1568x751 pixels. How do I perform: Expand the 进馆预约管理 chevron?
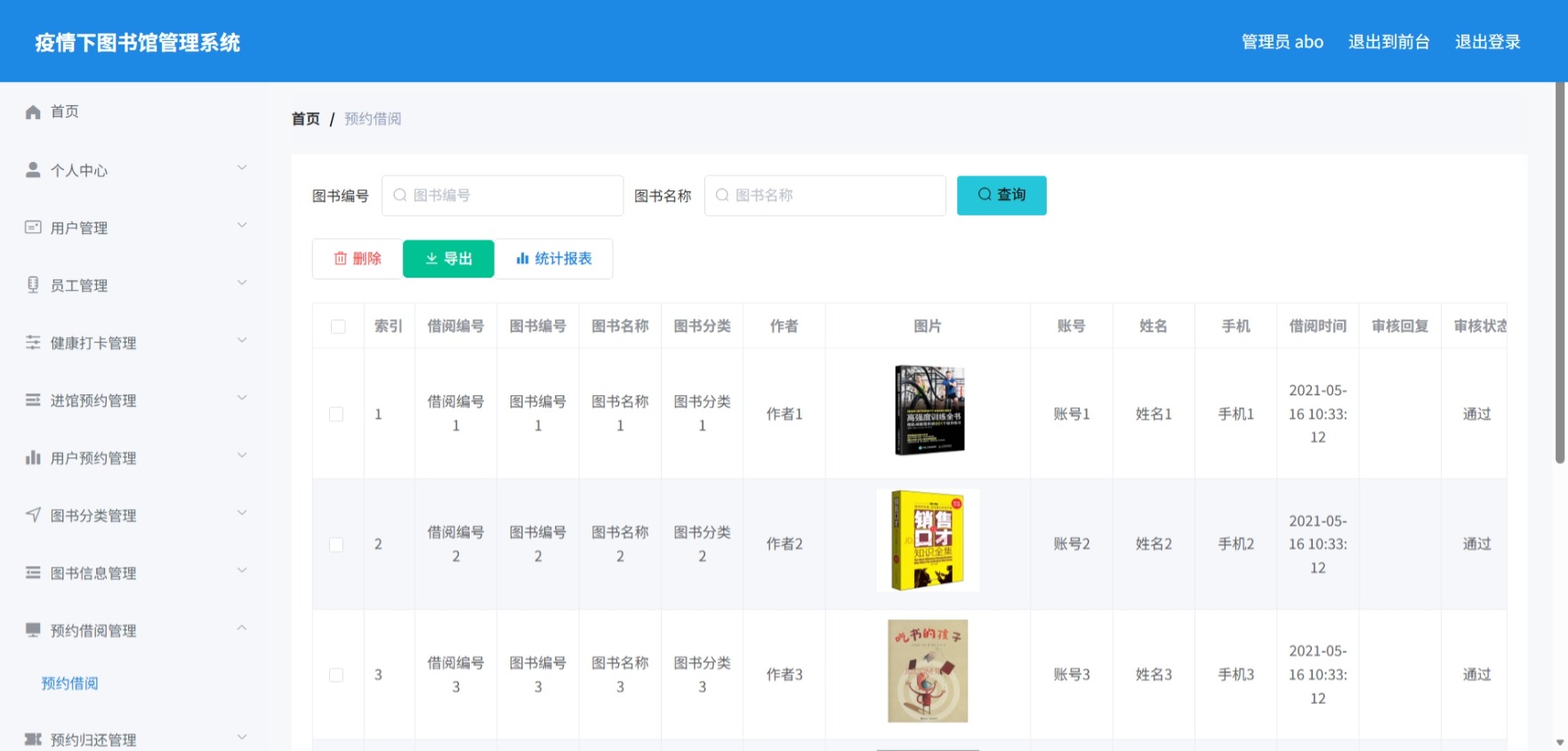click(x=242, y=398)
